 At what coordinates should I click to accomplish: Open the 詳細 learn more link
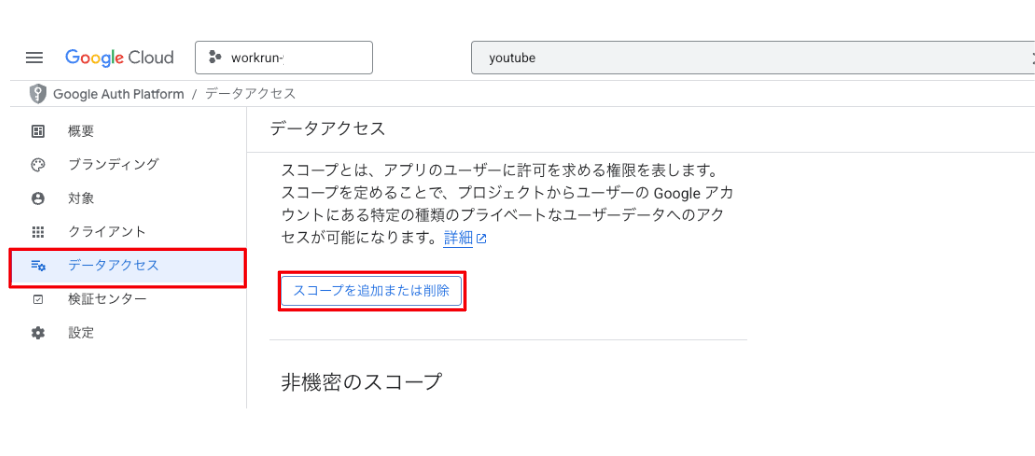(x=458, y=238)
